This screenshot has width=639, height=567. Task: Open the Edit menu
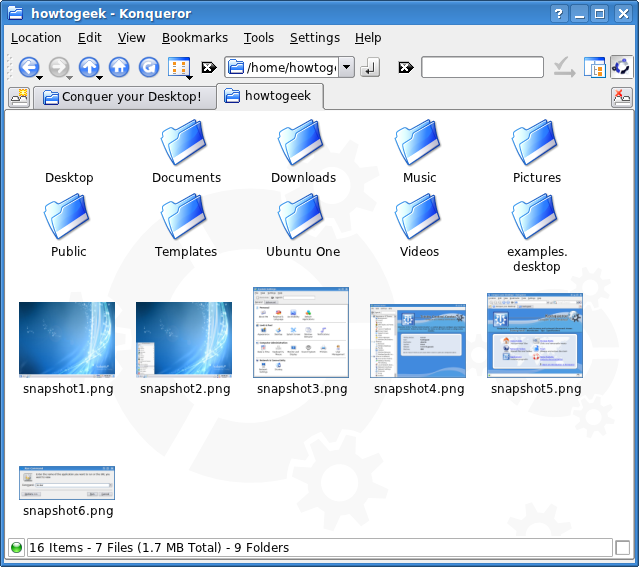point(89,38)
